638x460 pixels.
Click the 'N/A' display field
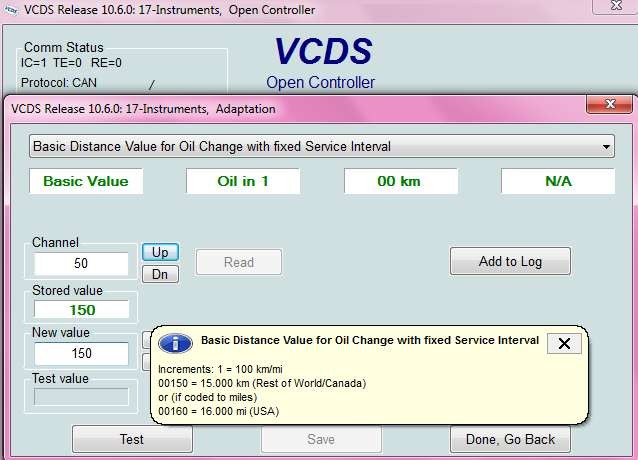click(x=558, y=181)
